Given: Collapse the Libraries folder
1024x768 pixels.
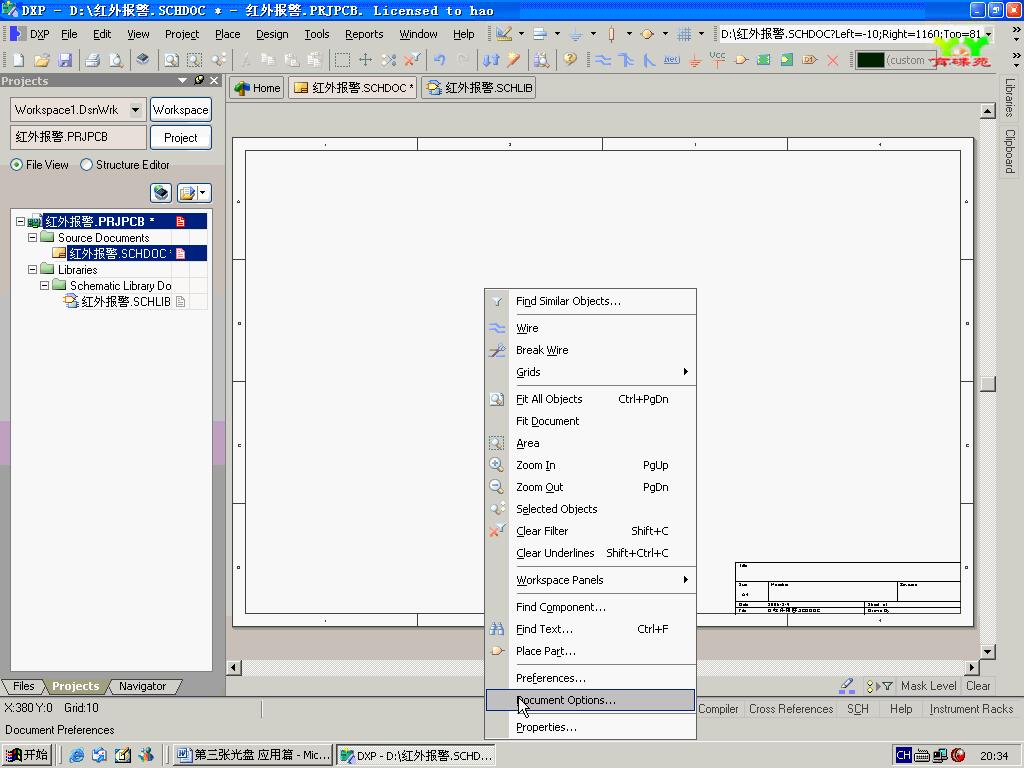Looking at the screenshot, I should tap(32, 269).
